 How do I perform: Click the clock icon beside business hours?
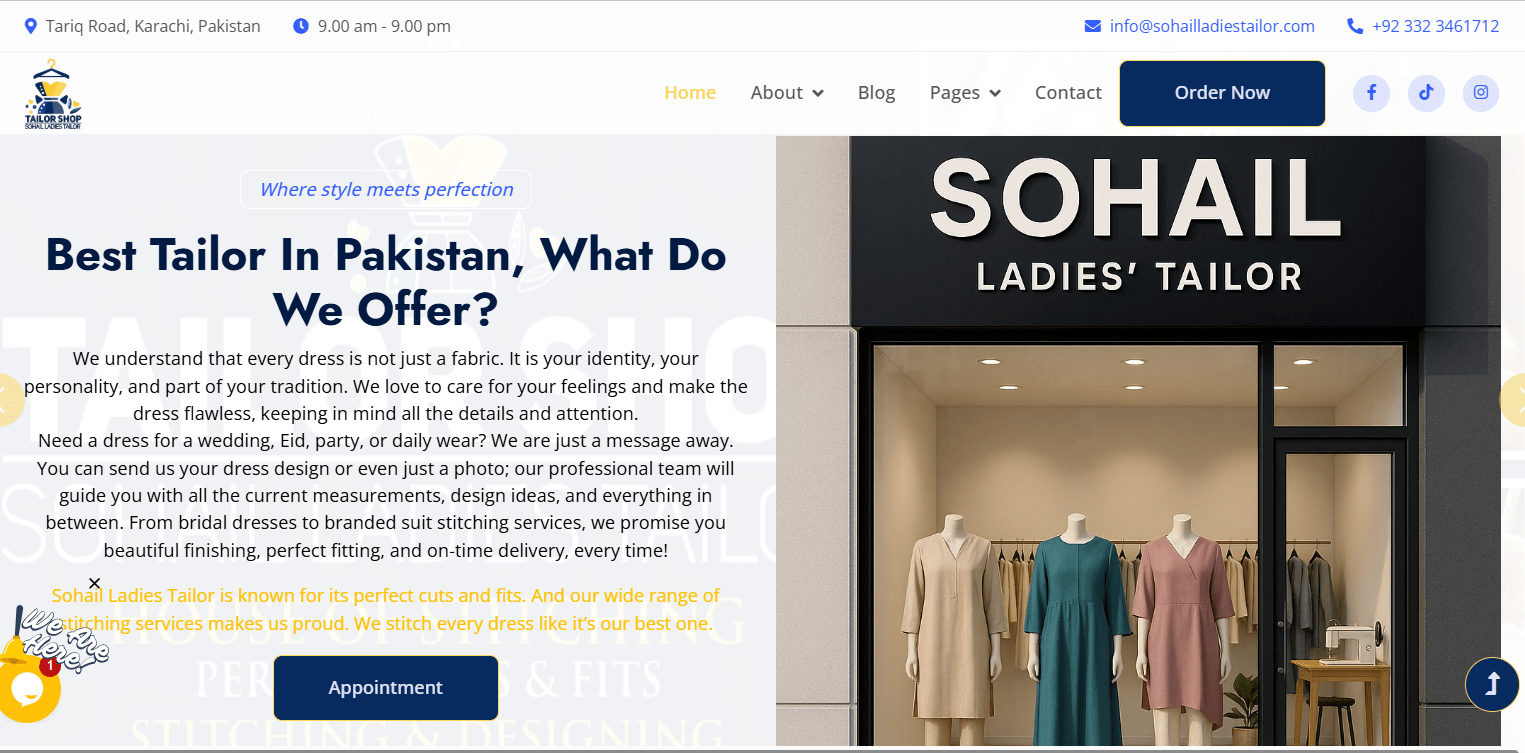coord(301,26)
